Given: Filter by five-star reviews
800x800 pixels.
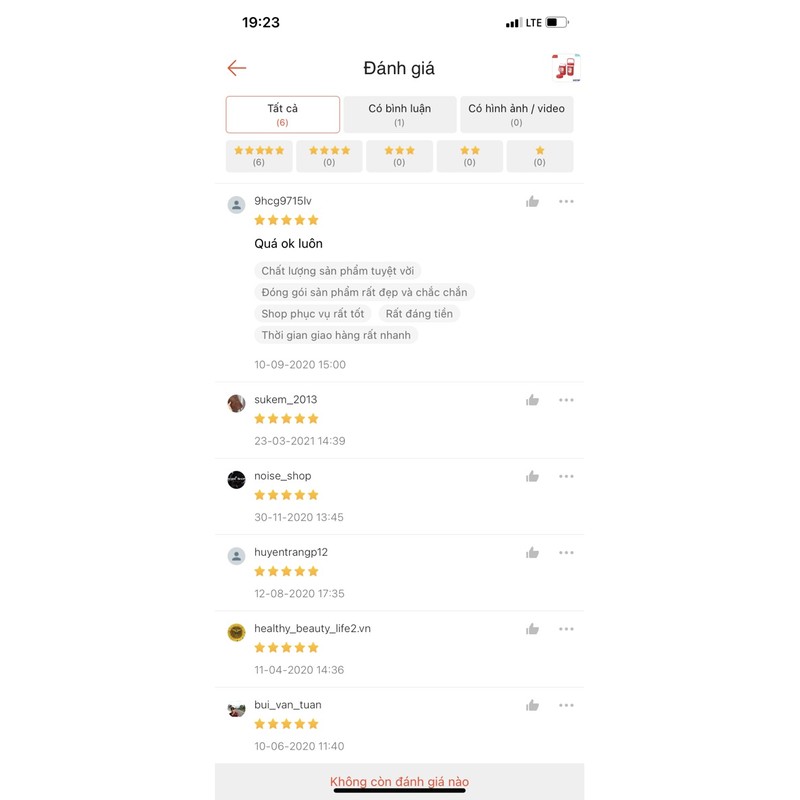Looking at the screenshot, I should point(259,156).
